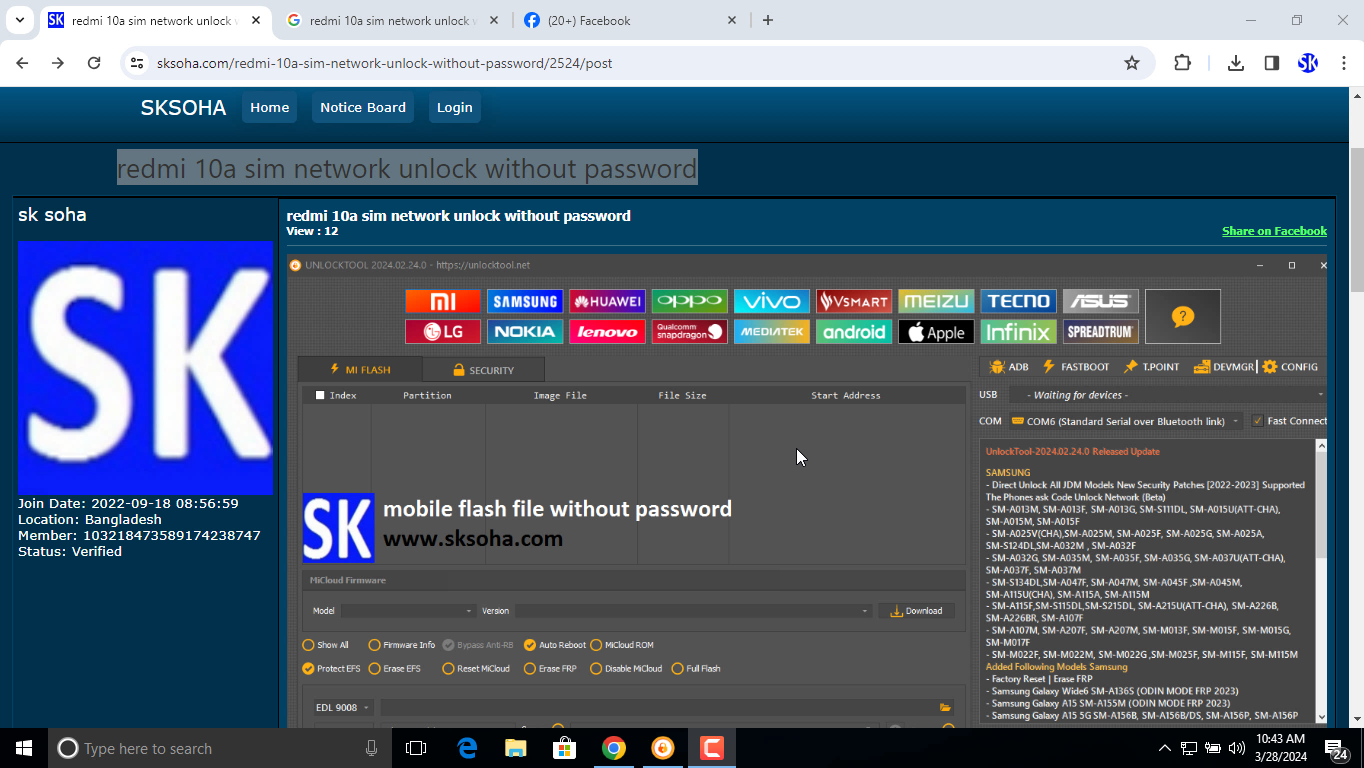The width and height of the screenshot is (1364, 768).
Task: Expand the COM port dropdown
Action: pos(1125,421)
